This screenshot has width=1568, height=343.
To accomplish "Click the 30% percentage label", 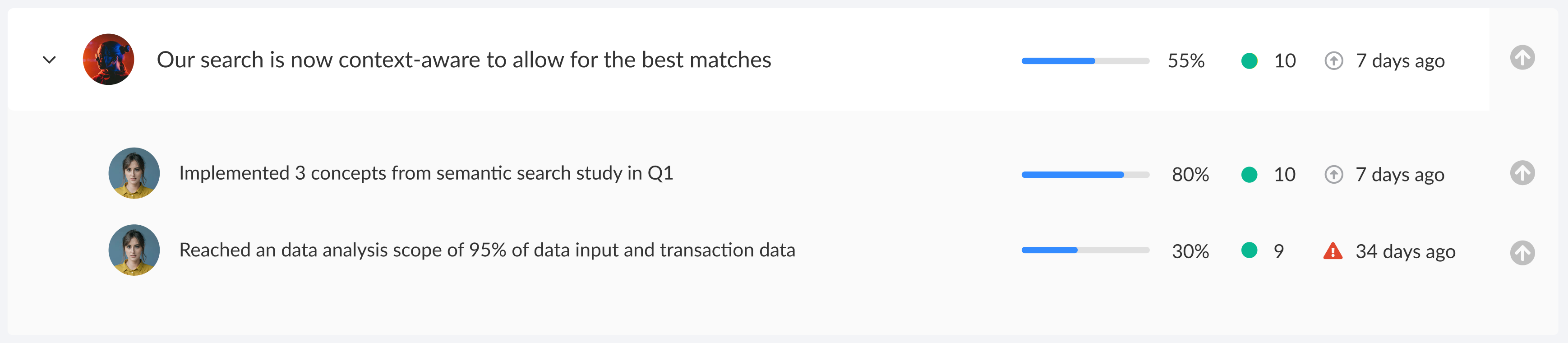I will click(x=1190, y=250).
